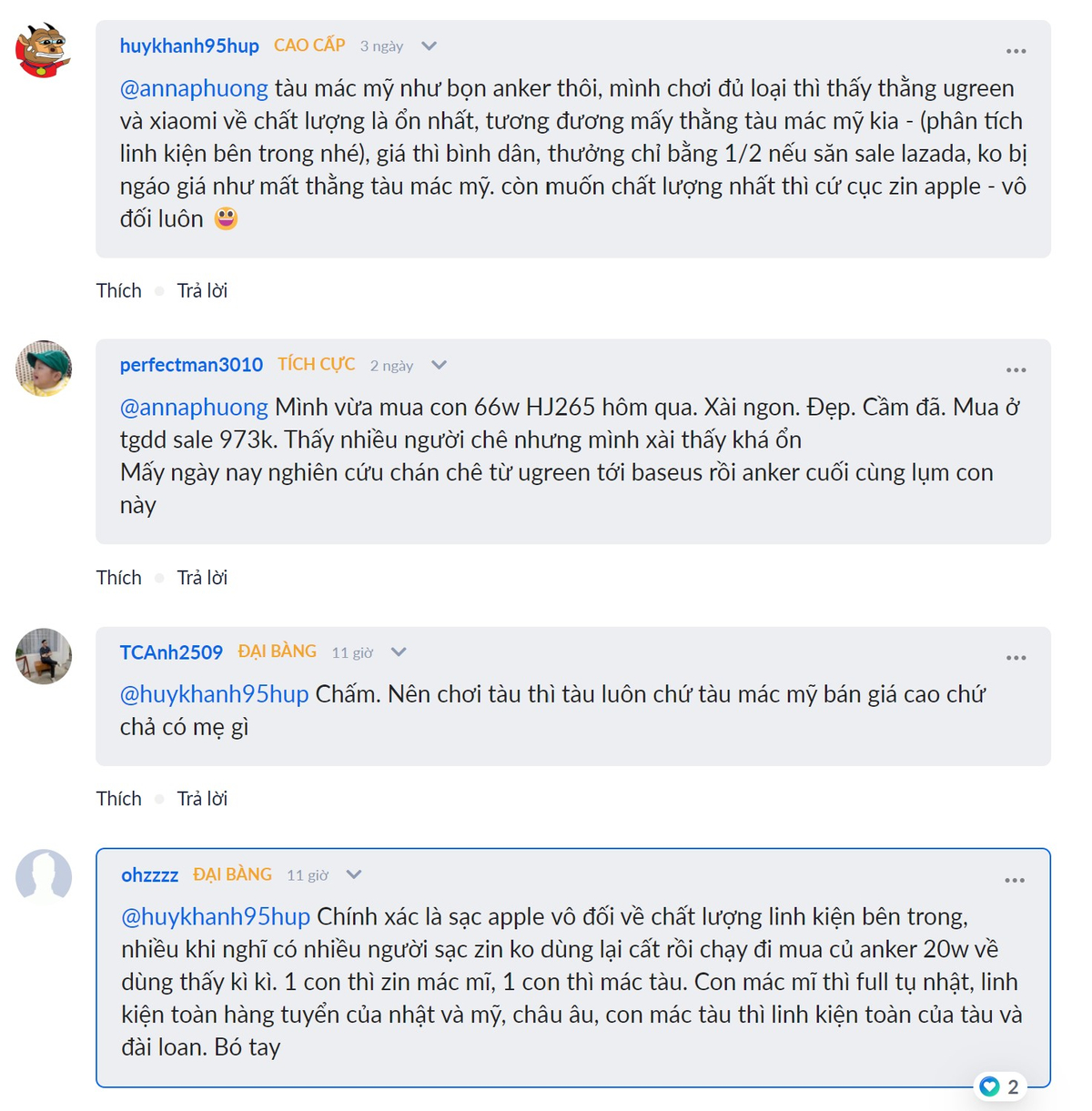The image size is (1092, 1111).
Task: Open more options for ohzzzz's comment
Action: (x=1015, y=881)
